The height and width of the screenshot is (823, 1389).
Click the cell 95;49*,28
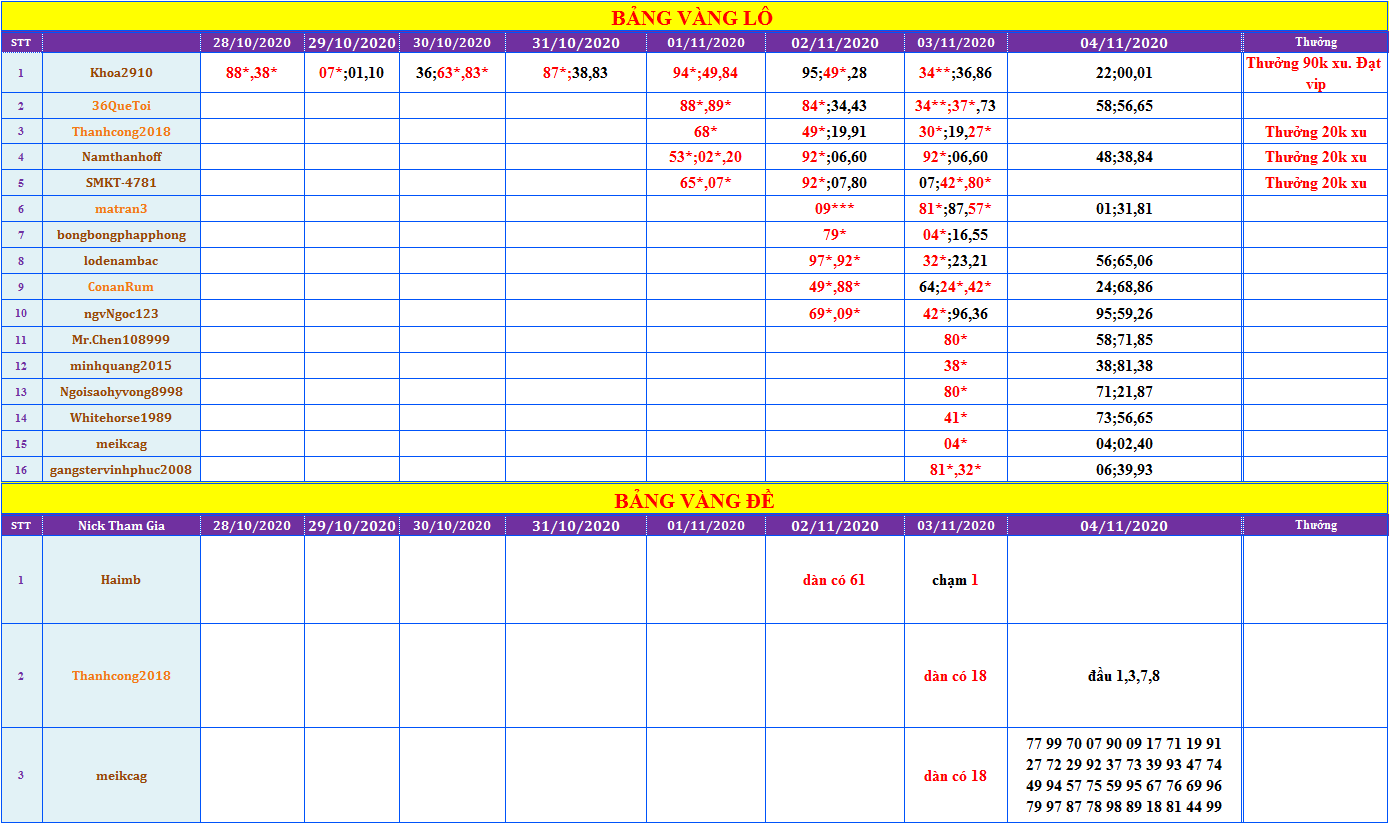tap(835, 72)
